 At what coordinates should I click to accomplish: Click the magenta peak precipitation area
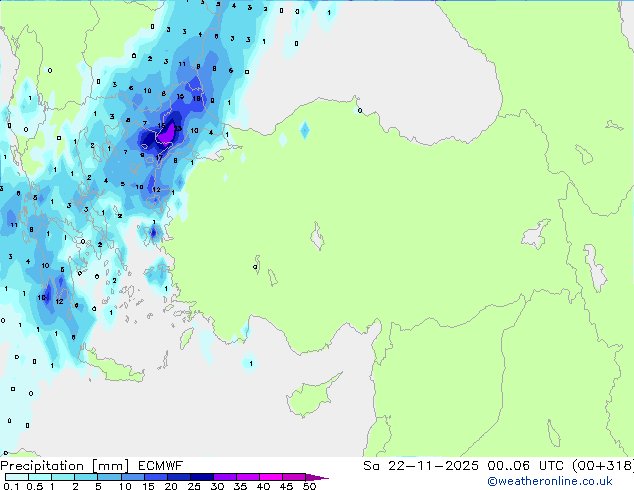[166, 135]
